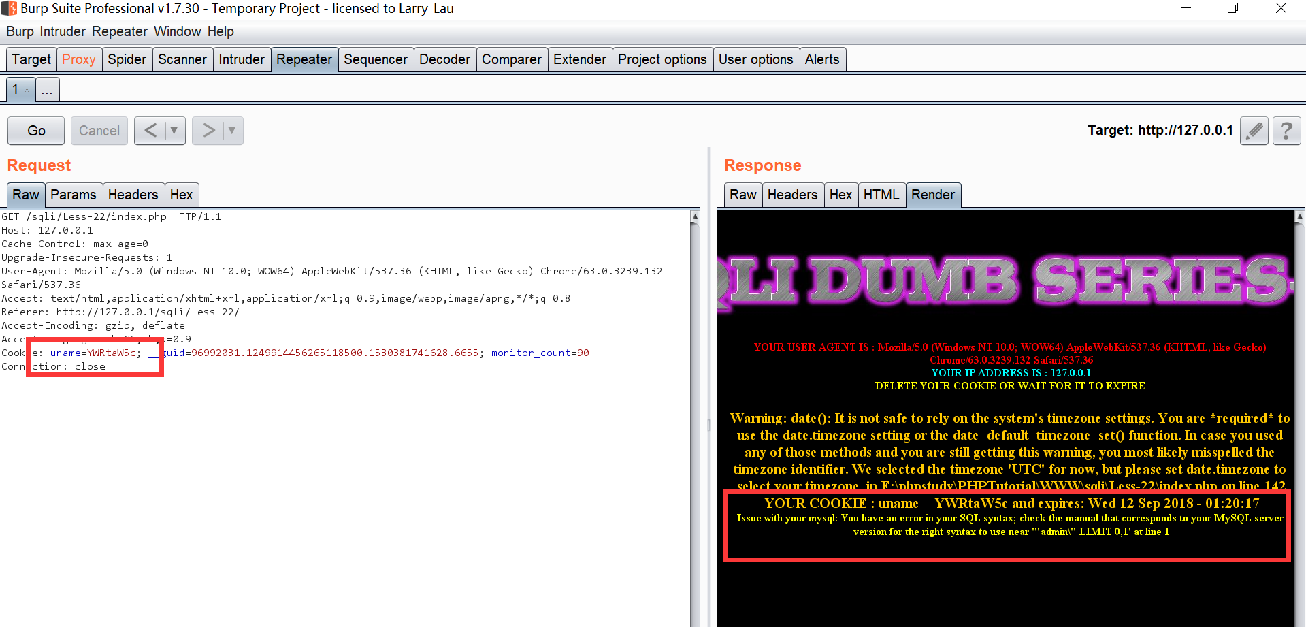Open the Burp menu
This screenshot has height=627, width=1307.
tap(20, 32)
